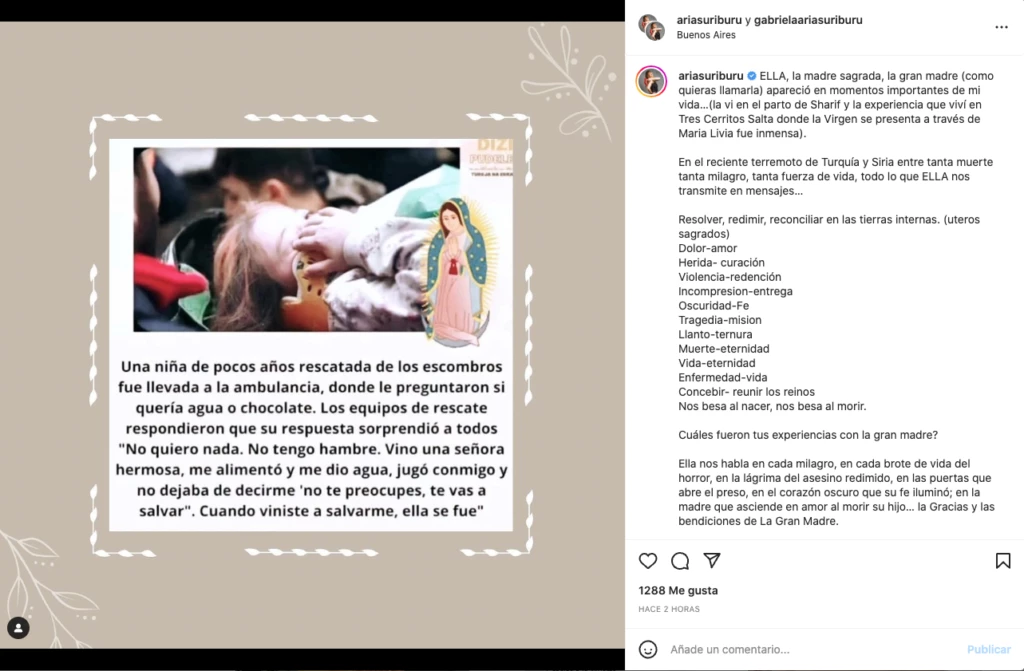Open ariasuriburu's story-ringed avatar in caption
Viewport: 1024px width, 671px height.
point(651,82)
